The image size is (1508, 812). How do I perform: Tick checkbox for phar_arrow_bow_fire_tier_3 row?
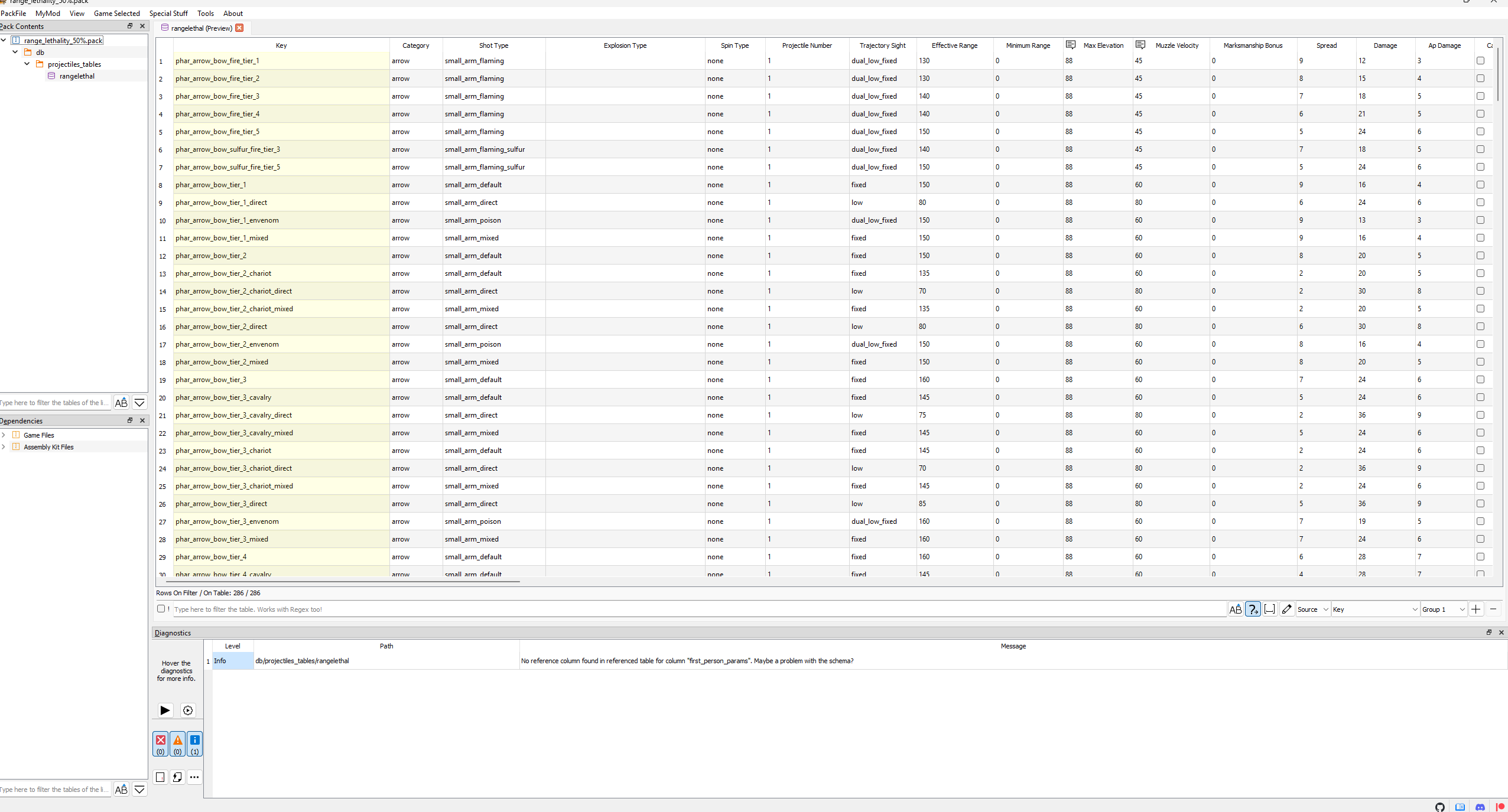[x=1480, y=96]
